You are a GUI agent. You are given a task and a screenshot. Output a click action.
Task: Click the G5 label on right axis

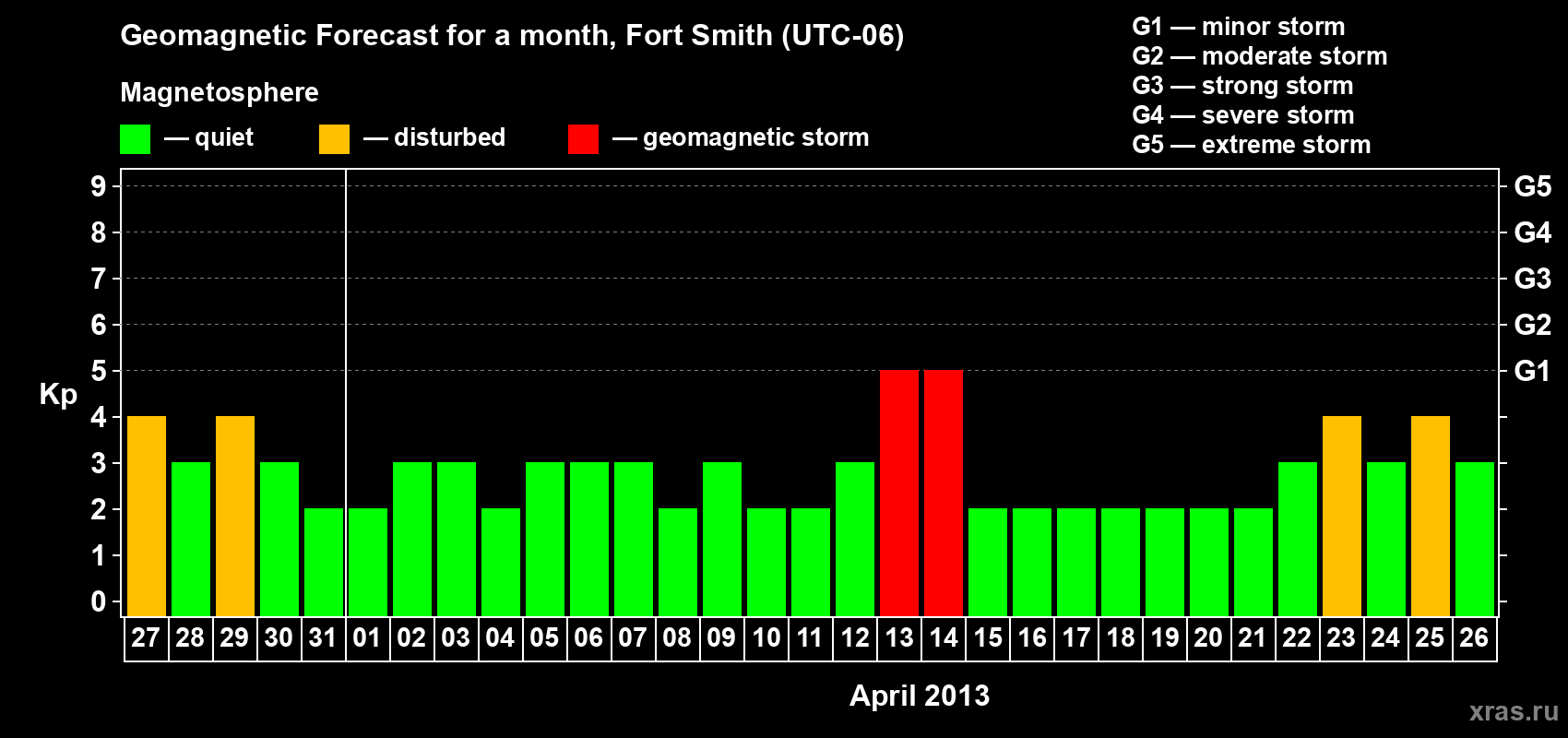pos(1533,186)
